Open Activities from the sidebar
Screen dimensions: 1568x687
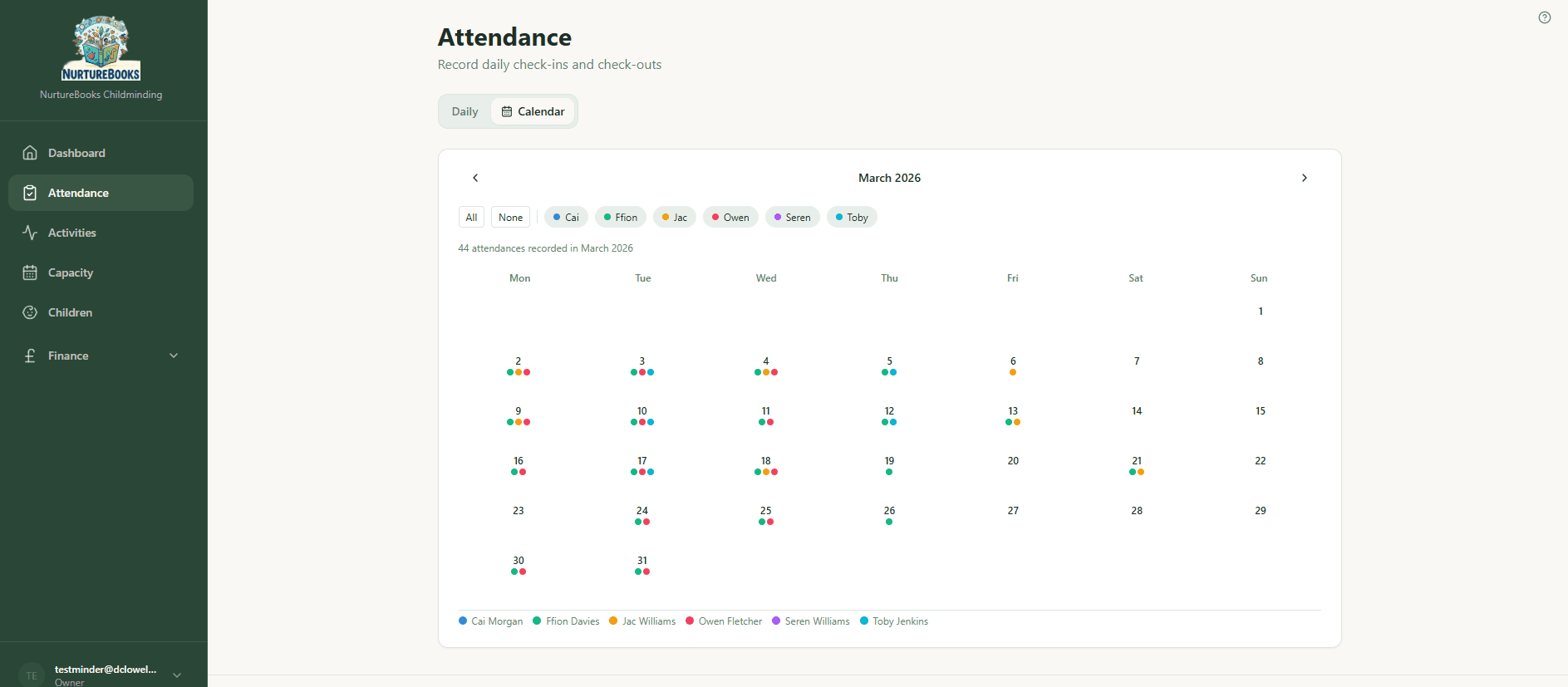tap(101, 233)
